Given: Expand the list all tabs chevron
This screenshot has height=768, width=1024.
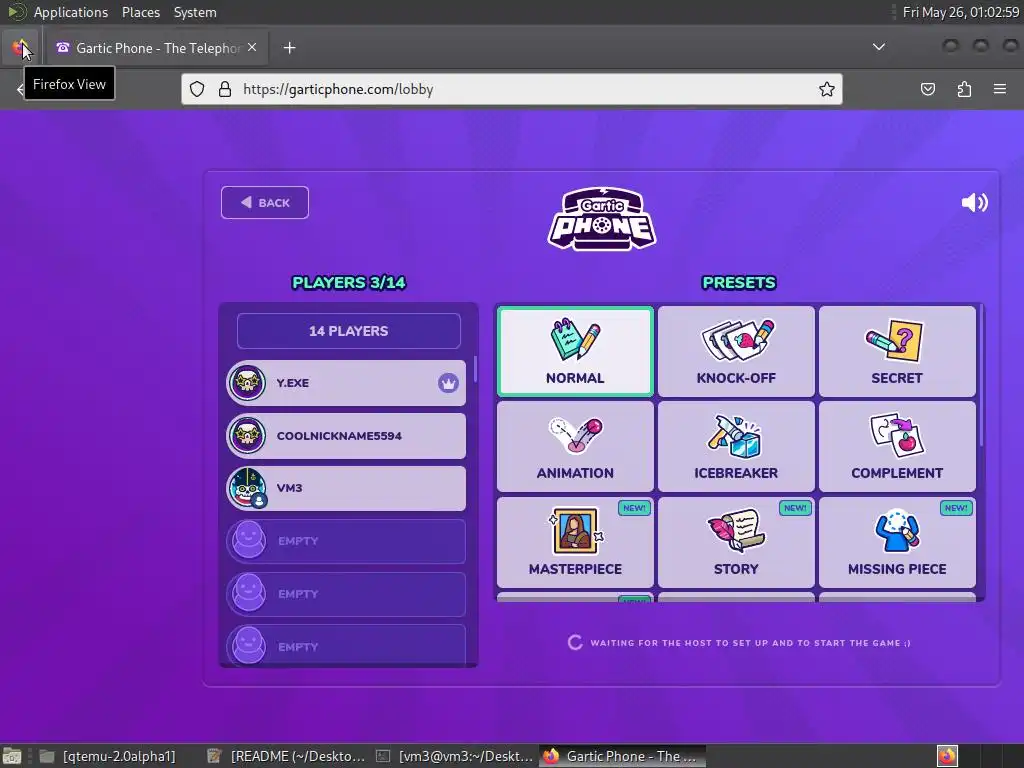Looking at the screenshot, I should pos(879,47).
